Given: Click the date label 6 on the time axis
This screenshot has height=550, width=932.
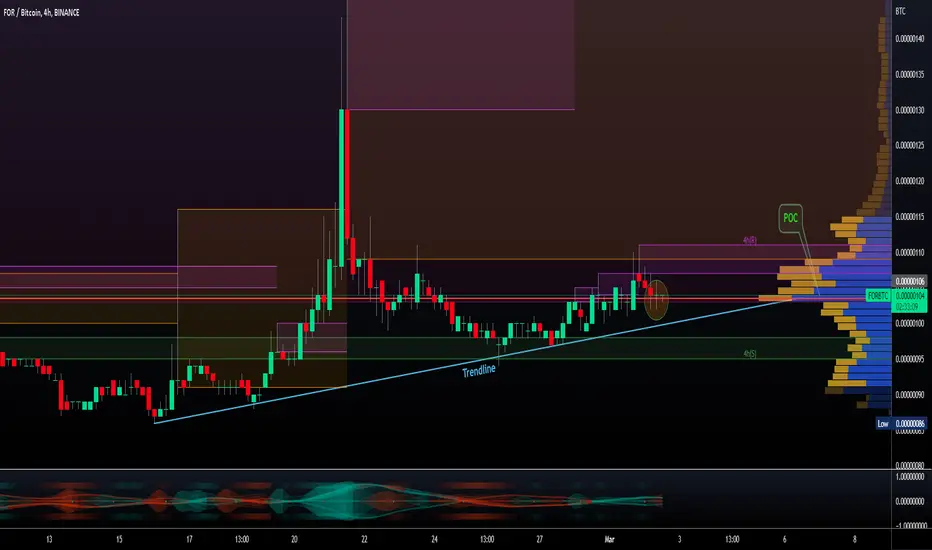Looking at the screenshot, I should pyautogui.click(x=785, y=539).
